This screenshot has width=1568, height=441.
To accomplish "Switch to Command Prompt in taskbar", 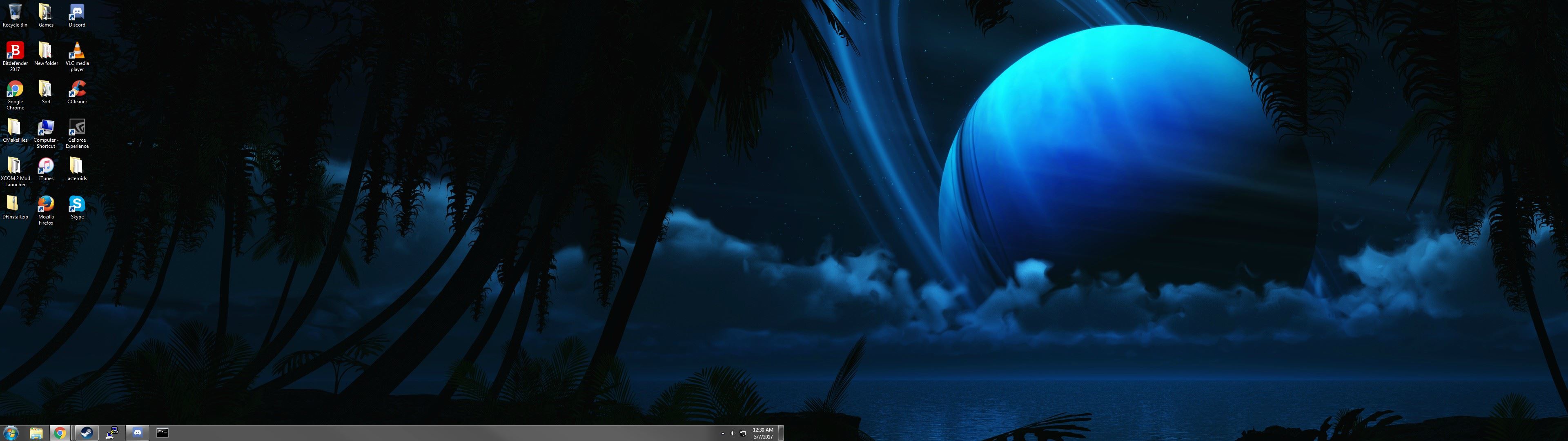I will 163,433.
